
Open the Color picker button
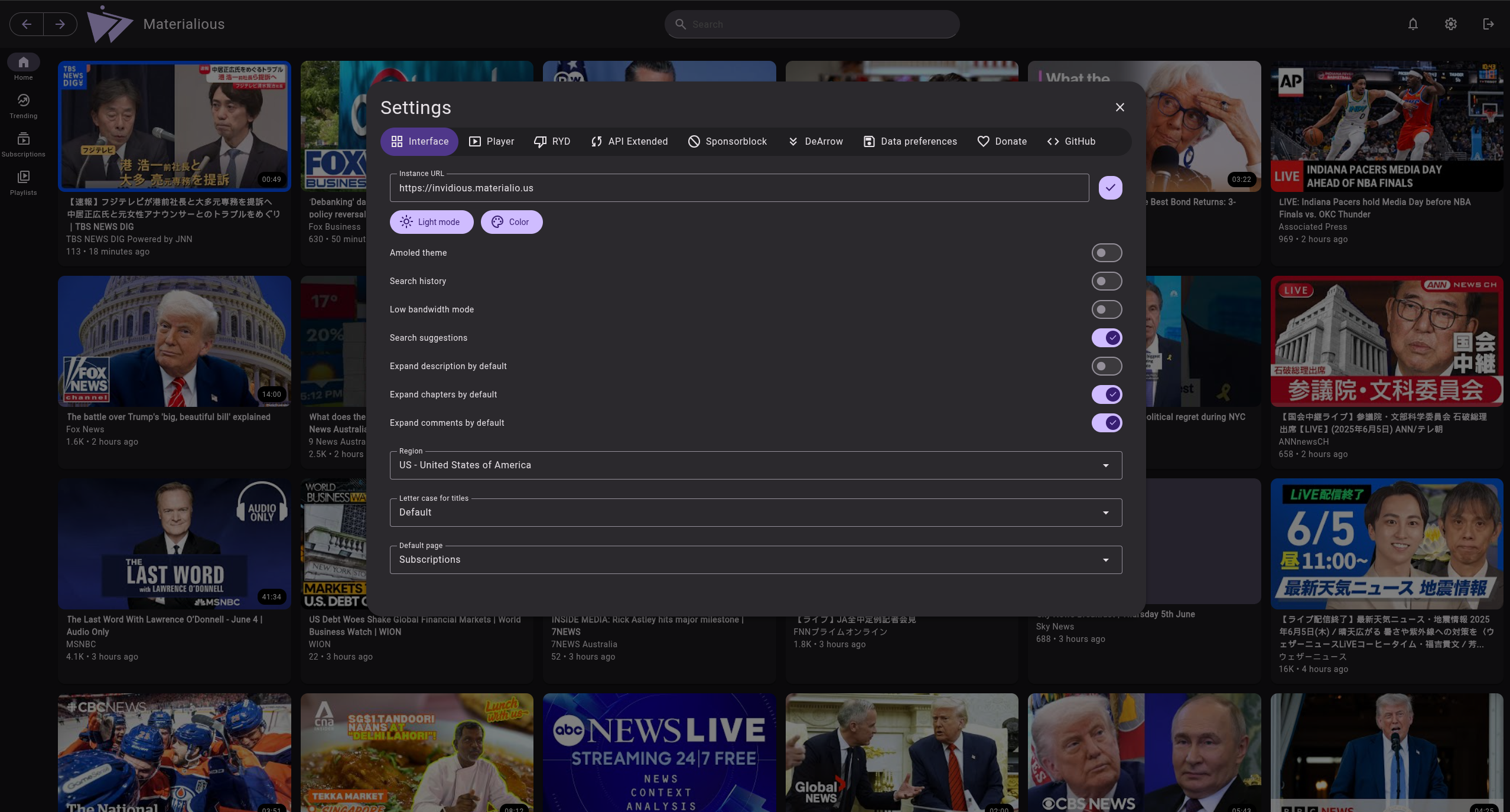pos(511,222)
